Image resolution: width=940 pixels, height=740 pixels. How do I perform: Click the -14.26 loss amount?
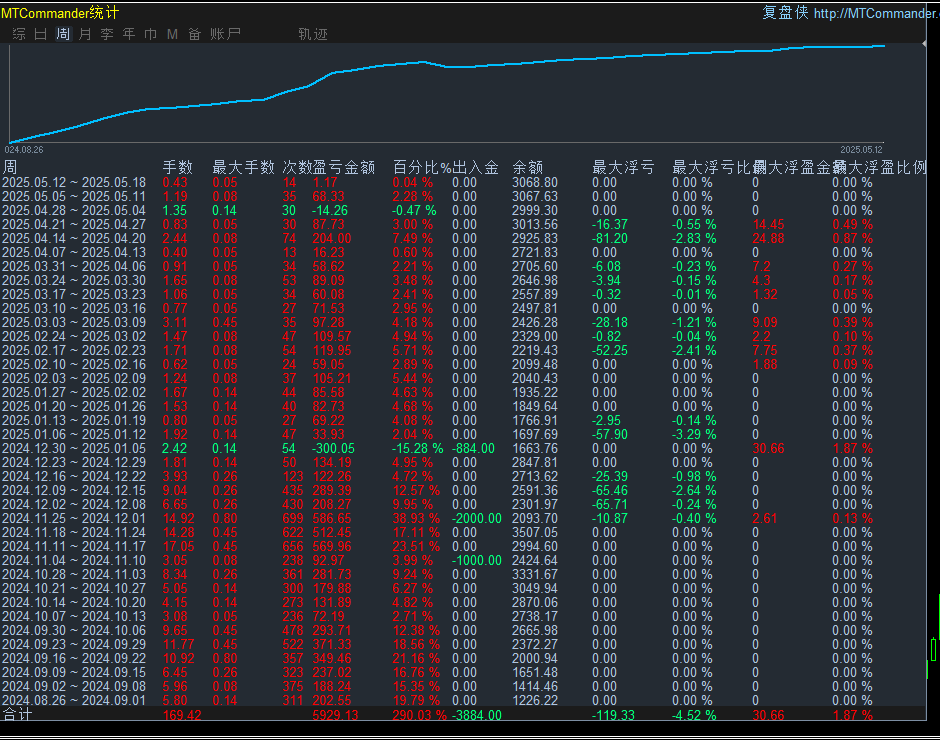[330, 210]
